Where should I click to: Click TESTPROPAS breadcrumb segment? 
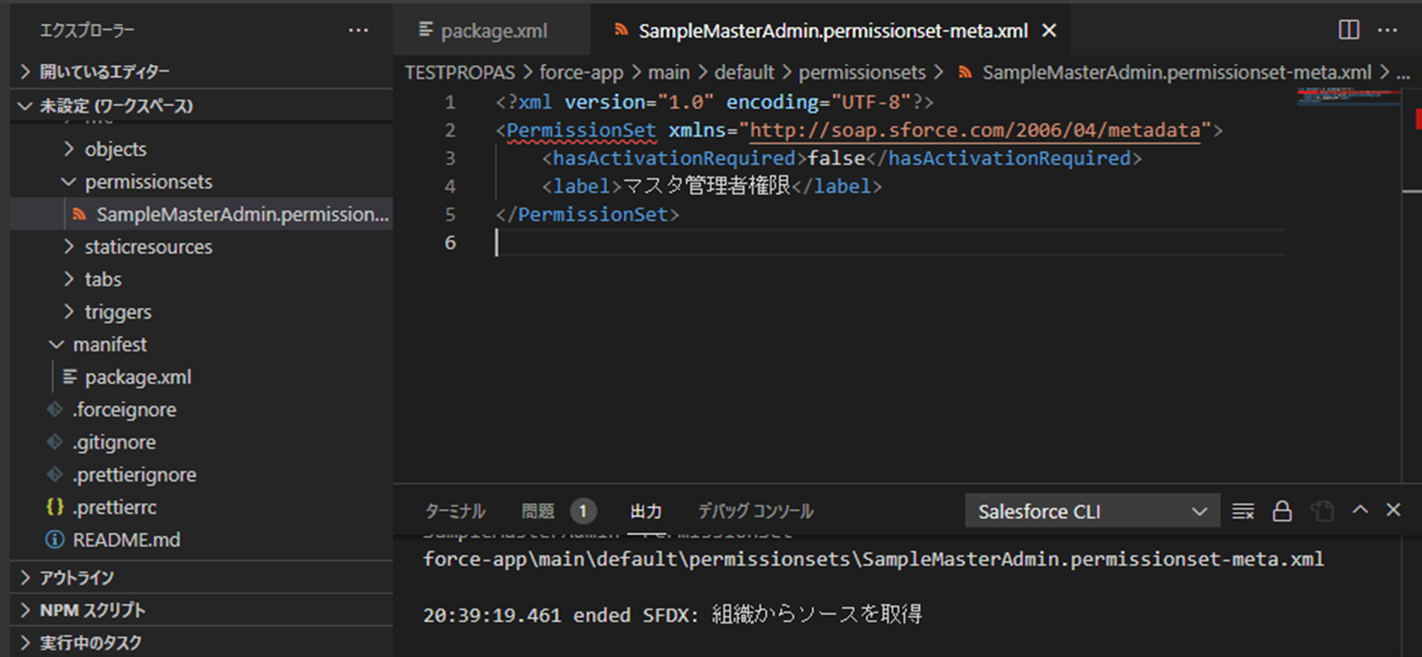point(460,72)
